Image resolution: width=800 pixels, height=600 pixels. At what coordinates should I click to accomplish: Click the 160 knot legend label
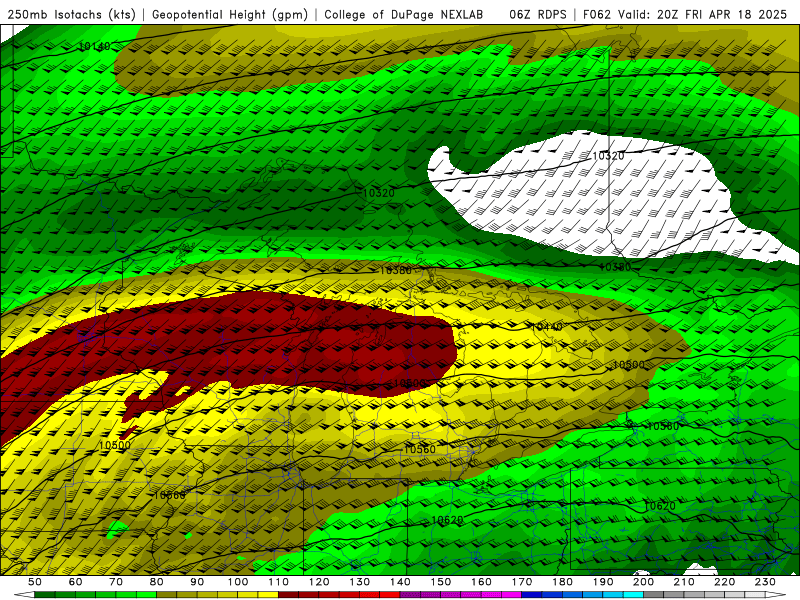coord(481,582)
